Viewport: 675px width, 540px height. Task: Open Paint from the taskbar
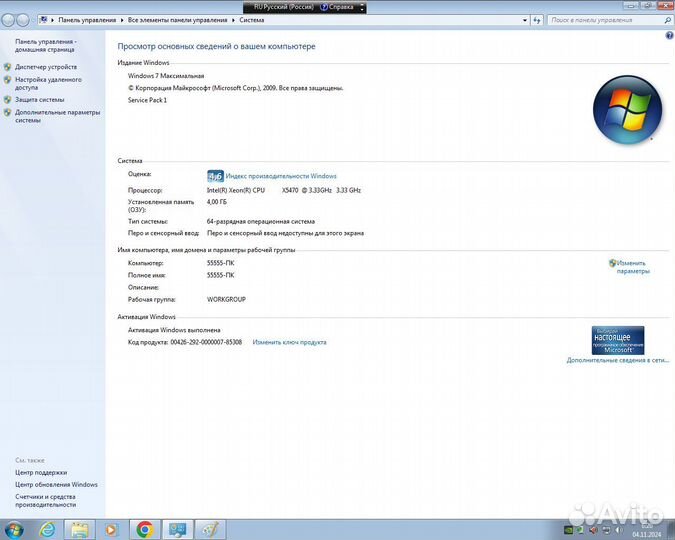pyautogui.click(x=210, y=530)
